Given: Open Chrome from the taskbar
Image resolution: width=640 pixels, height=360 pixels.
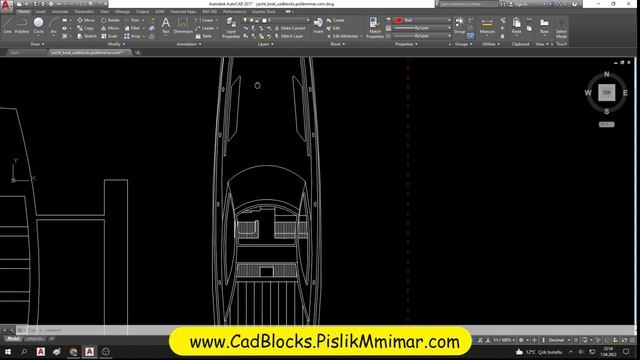Looking at the screenshot, I should tap(73, 351).
